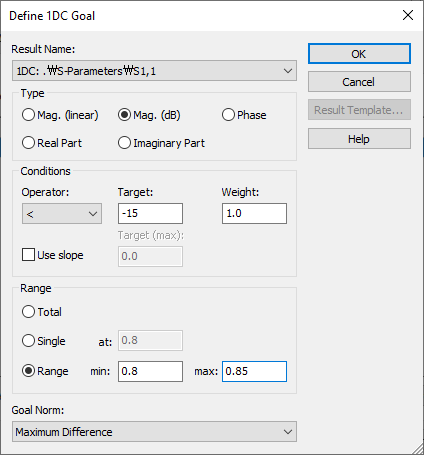424x455 pixels.
Task: Click into the Weight field showing 1.0
Action: (x=254, y=213)
